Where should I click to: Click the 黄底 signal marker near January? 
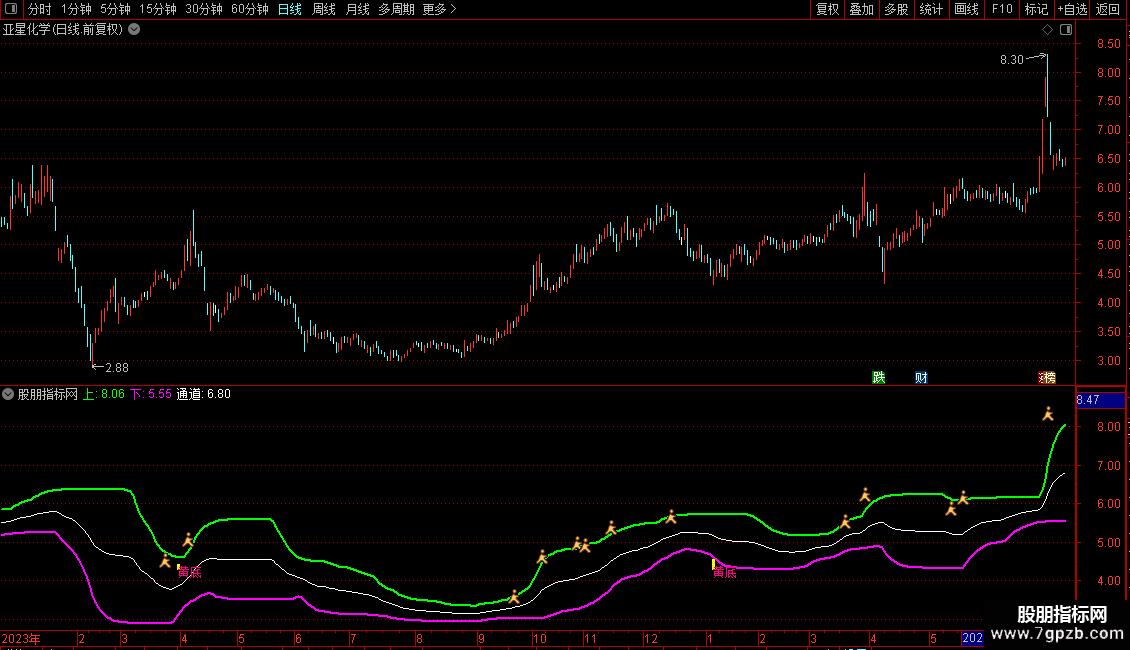(x=724, y=572)
